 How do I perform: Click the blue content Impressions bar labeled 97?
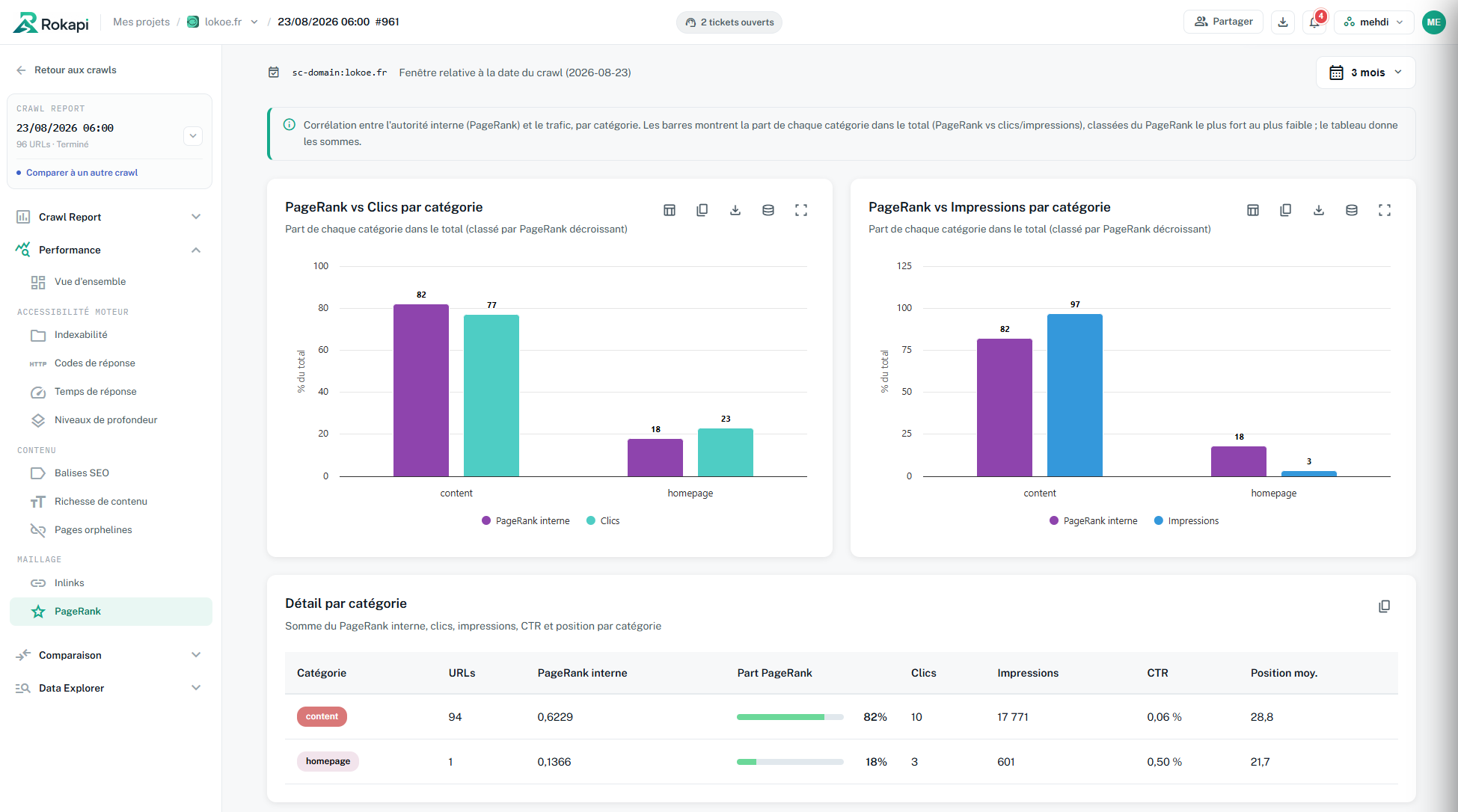pyautogui.click(x=1075, y=396)
